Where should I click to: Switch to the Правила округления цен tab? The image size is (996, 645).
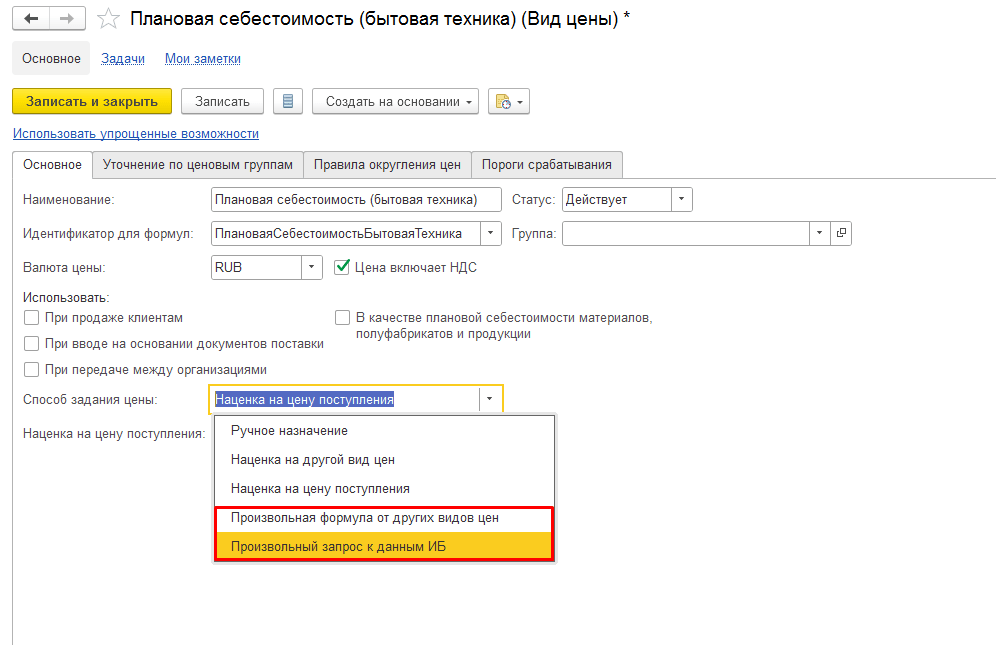pos(387,164)
